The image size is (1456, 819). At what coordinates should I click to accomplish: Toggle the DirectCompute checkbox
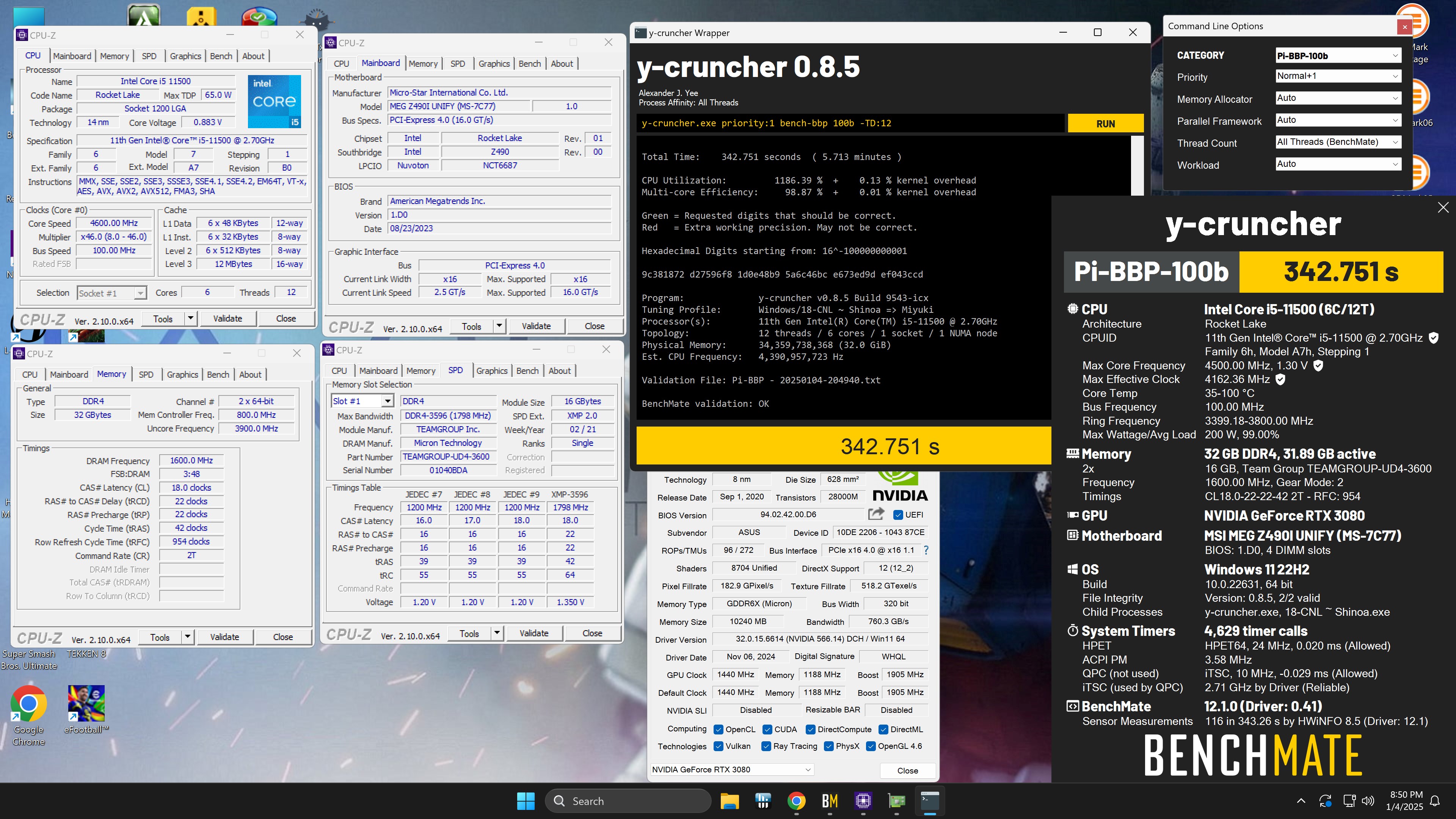810,729
